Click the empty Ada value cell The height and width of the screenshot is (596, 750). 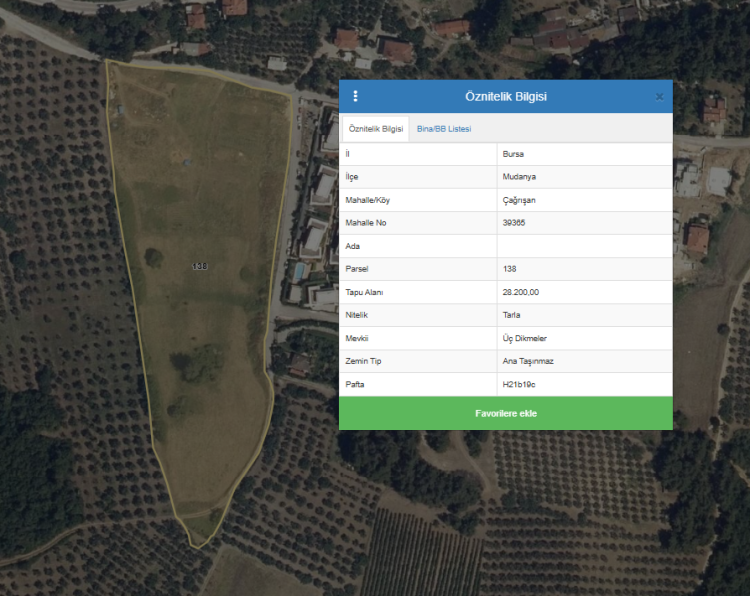click(583, 246)
